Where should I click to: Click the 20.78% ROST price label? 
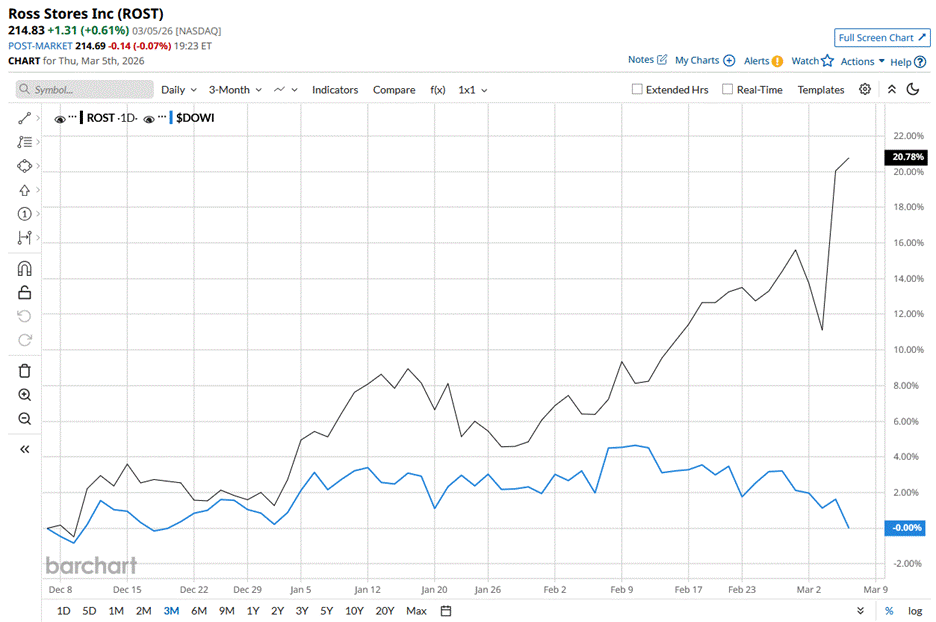[906, 157]
